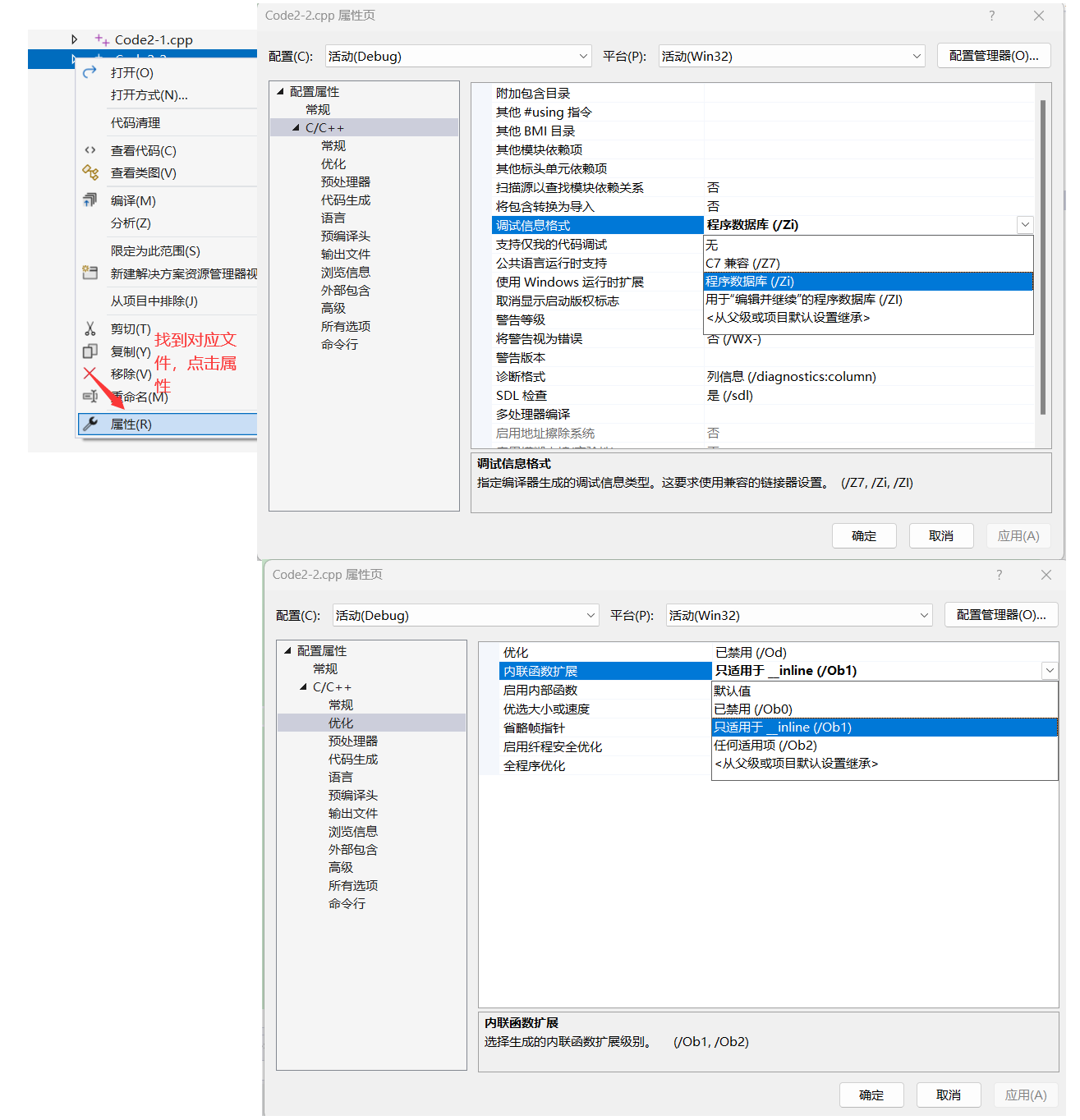The width and height of the screenshot is (1080, 1120).
Task: Select the 已禁用 (/Ob0) option
Action: tap(885, 709)
